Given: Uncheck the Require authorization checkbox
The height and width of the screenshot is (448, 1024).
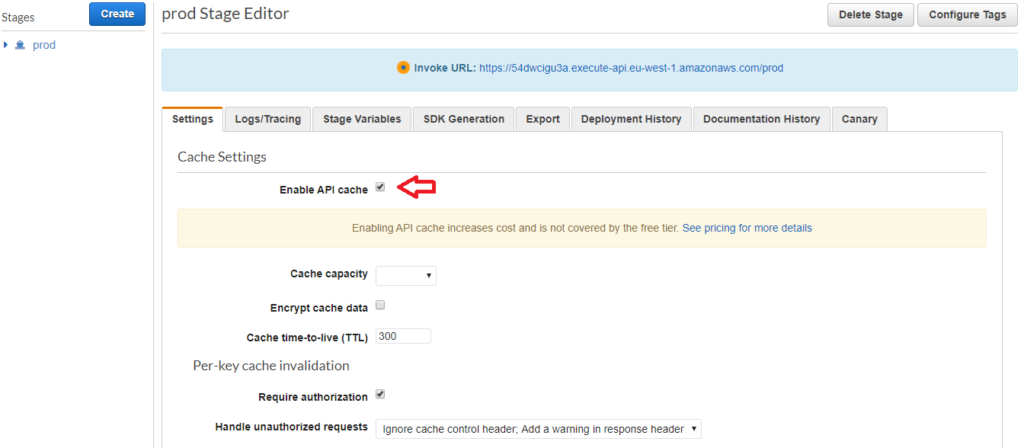Looking at the screenshot, I should click(x=380, y=395).
